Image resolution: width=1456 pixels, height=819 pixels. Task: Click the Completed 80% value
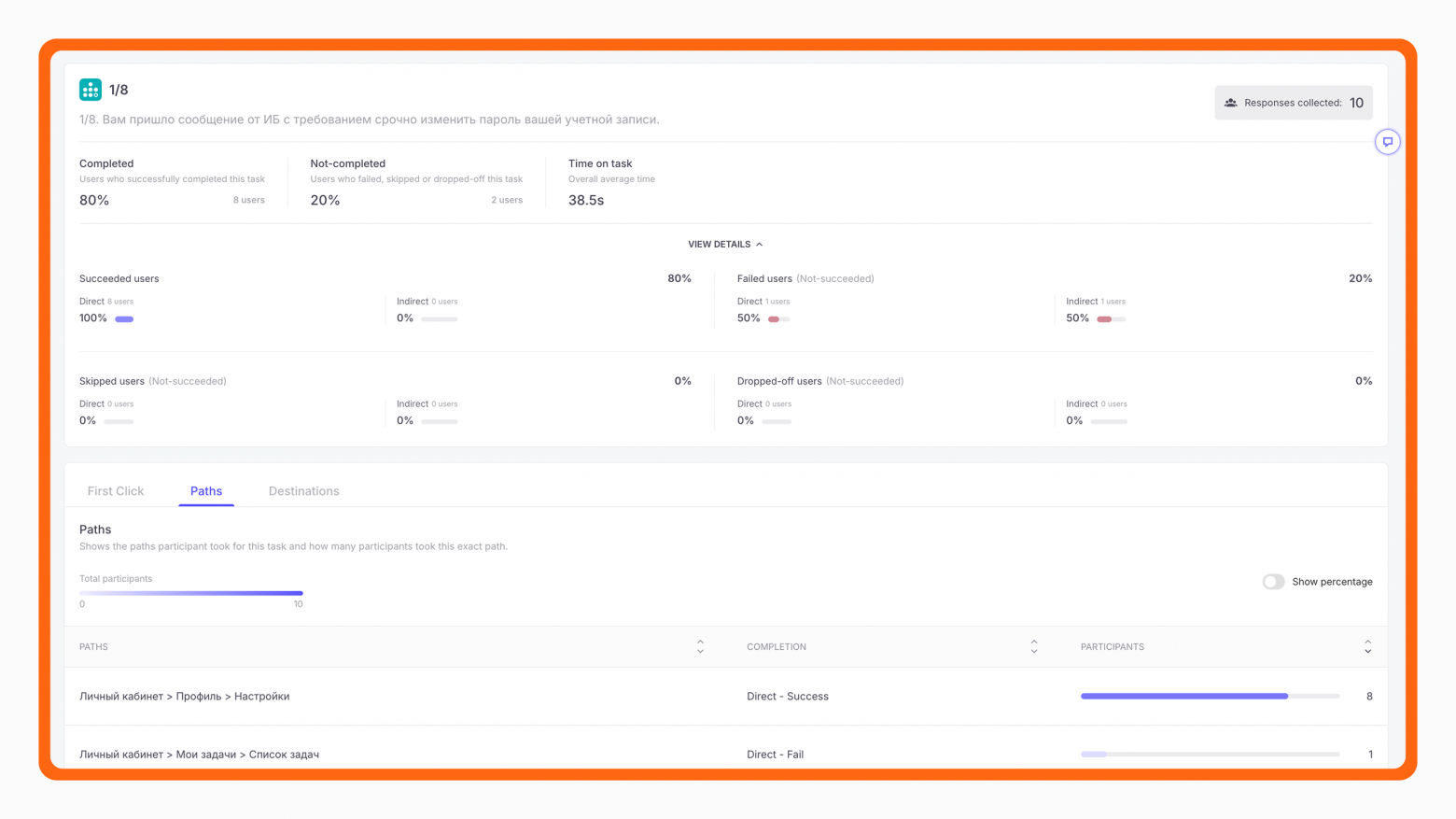tap(94, 200)
